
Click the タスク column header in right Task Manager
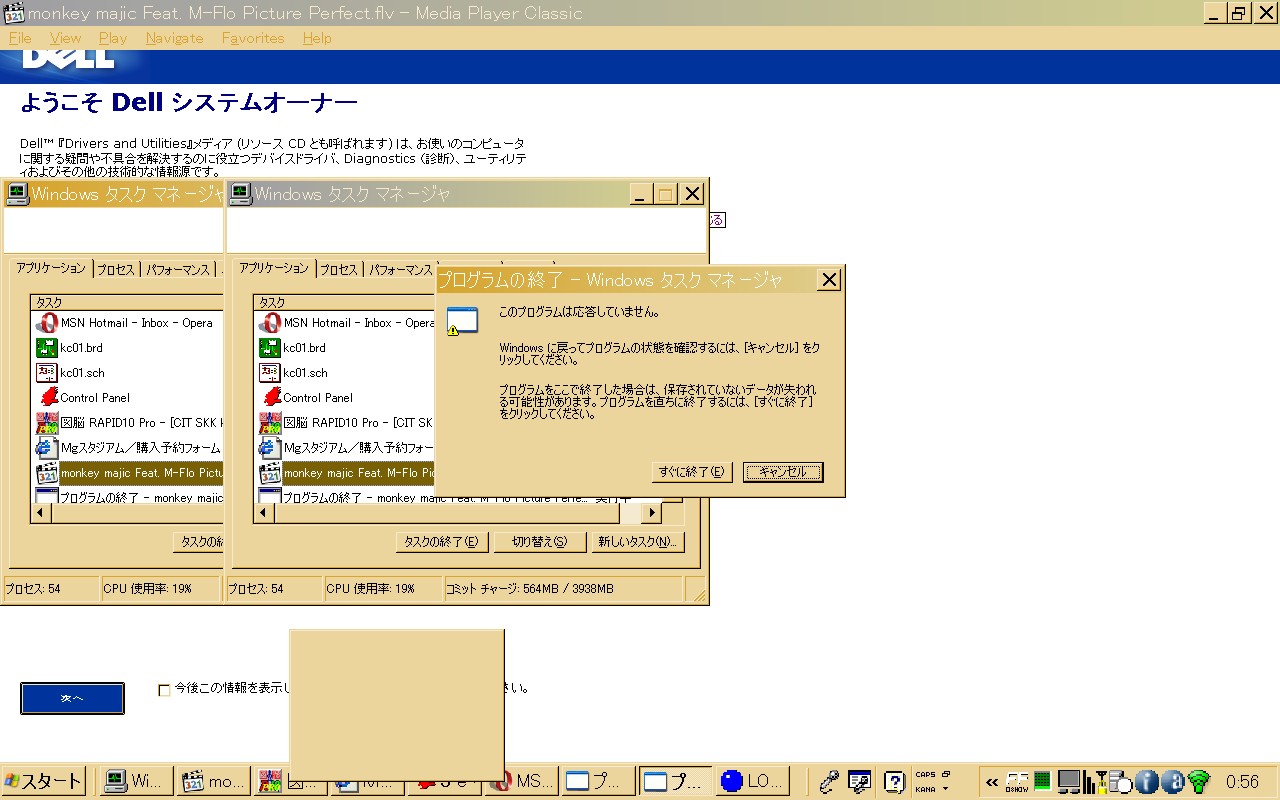(345, 302)
